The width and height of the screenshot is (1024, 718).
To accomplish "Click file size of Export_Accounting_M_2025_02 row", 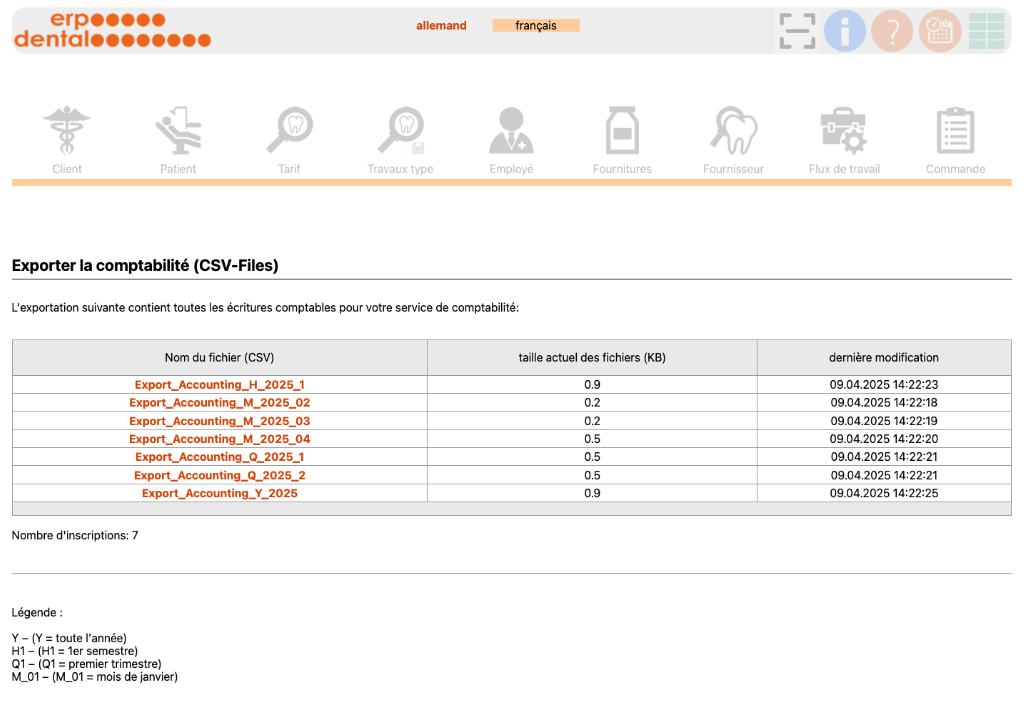I will 592,402.
